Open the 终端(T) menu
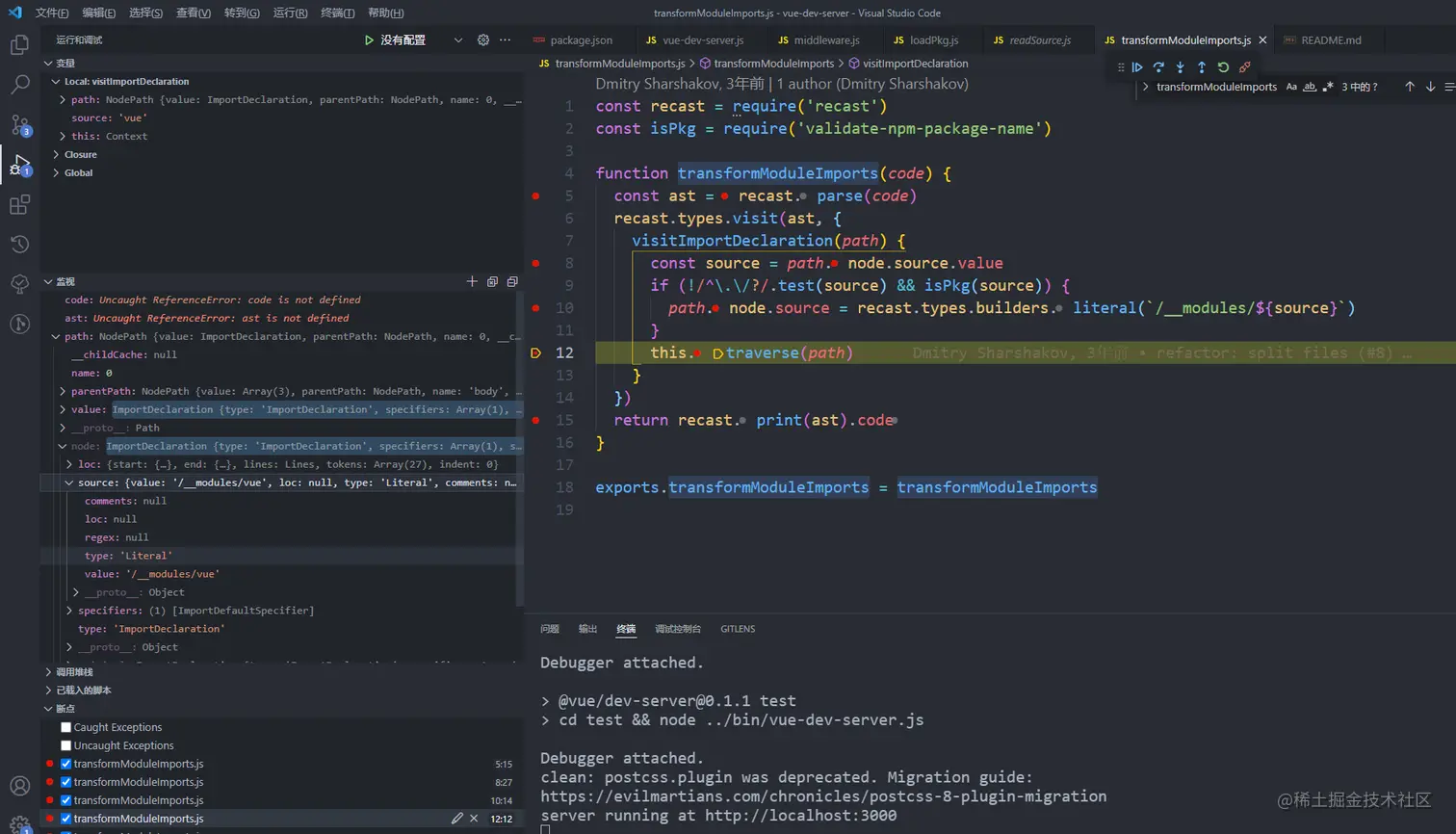Image resolution: width=1456 pixels, height=834 pixels. 337,13
